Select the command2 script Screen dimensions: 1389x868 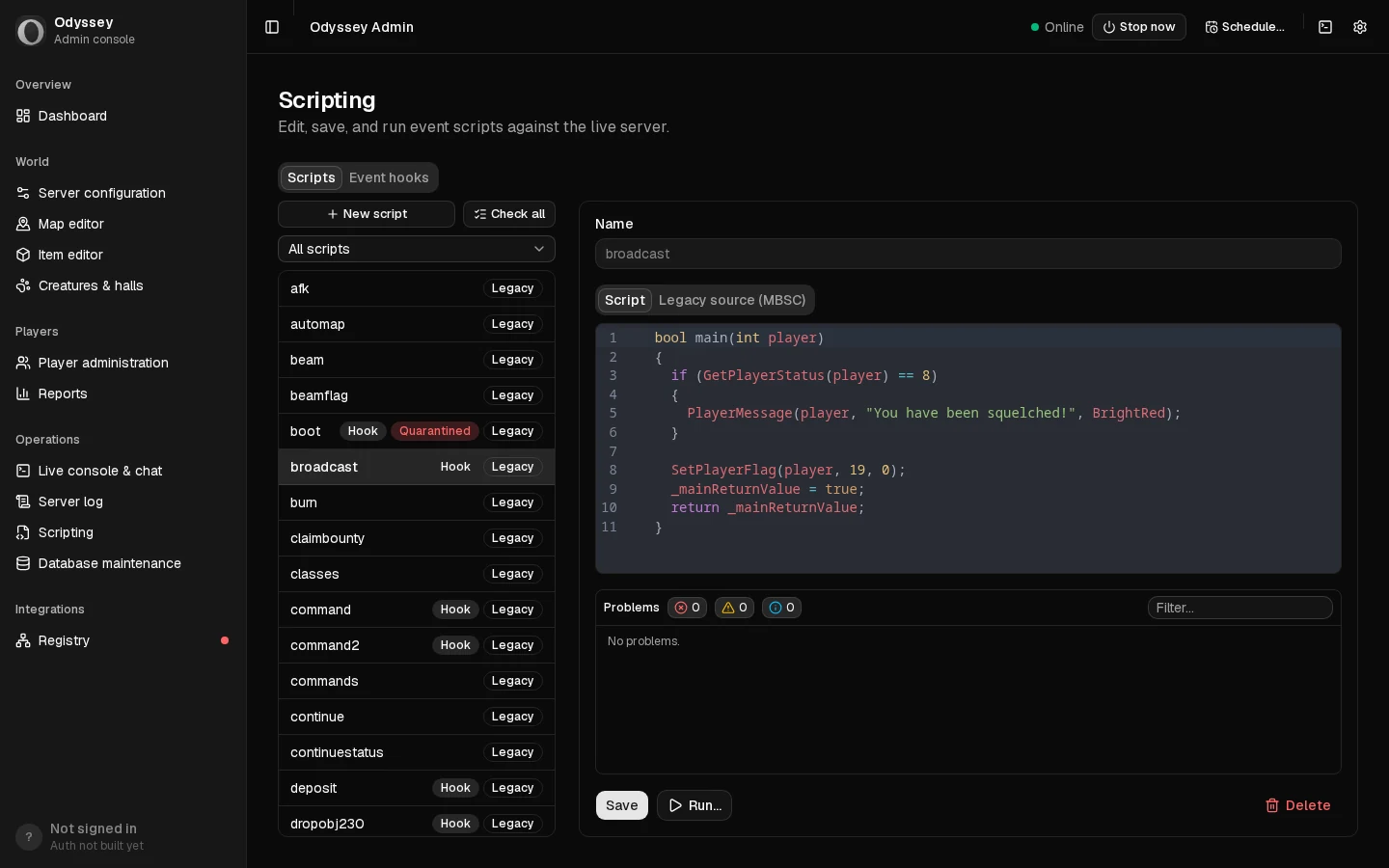(417, 645)
